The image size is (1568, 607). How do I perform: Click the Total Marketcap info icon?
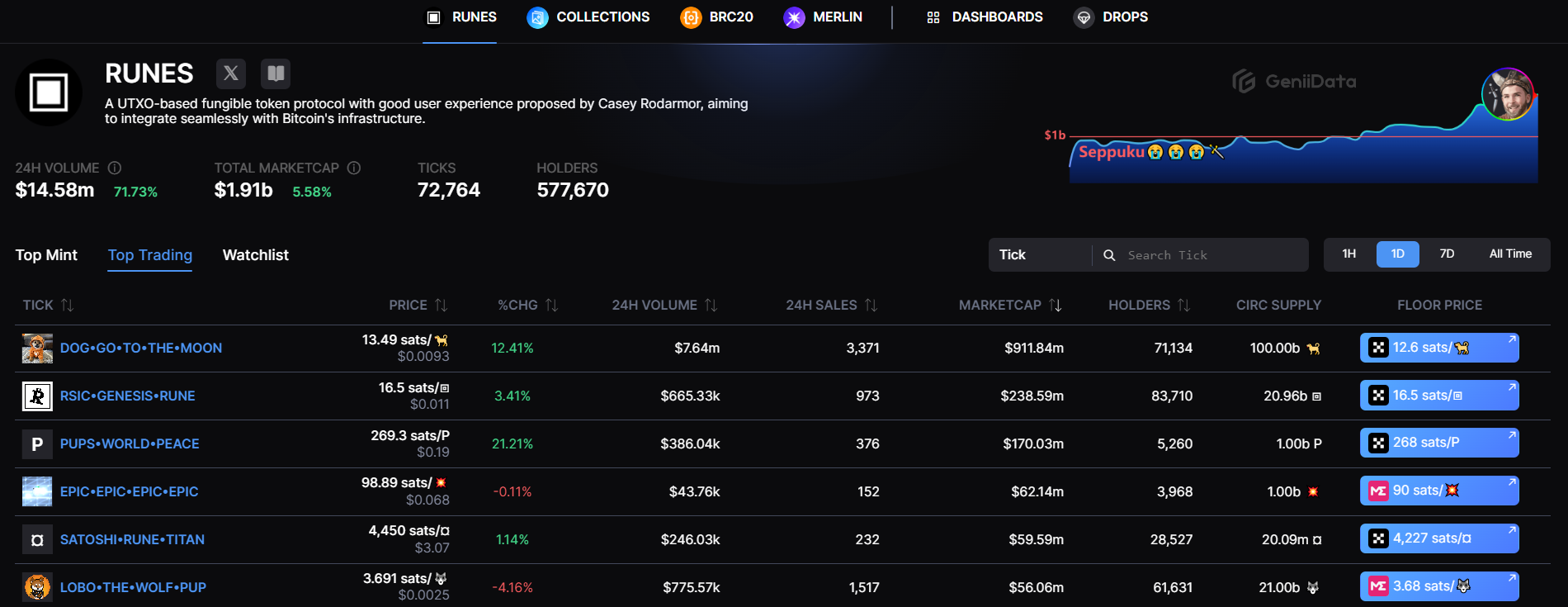coord(354,168)
